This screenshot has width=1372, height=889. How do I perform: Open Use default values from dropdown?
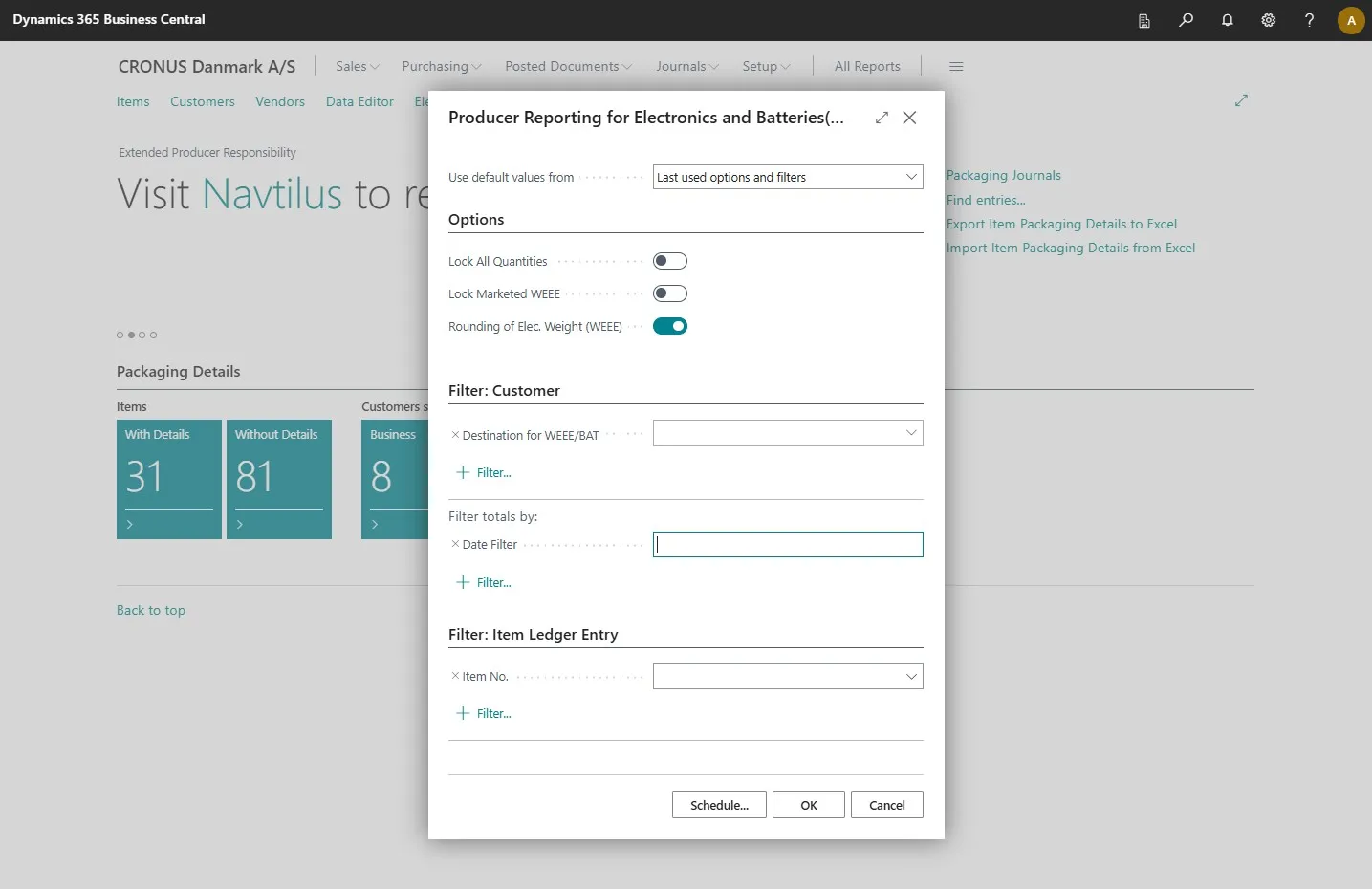tap(788, 177)
